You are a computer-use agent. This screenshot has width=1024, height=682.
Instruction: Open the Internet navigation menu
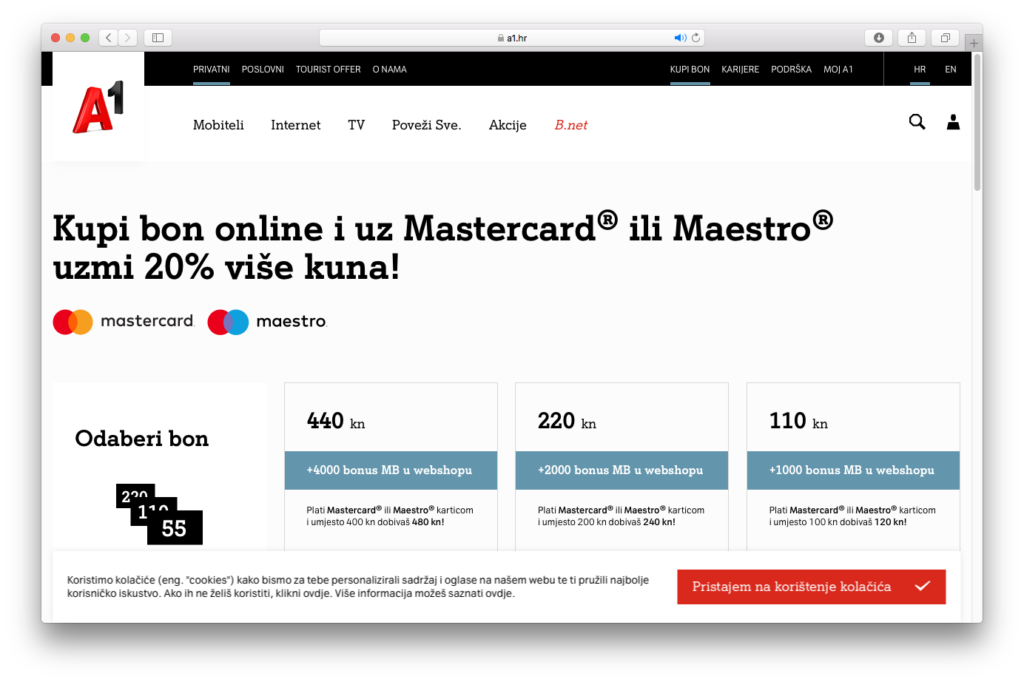296,125
